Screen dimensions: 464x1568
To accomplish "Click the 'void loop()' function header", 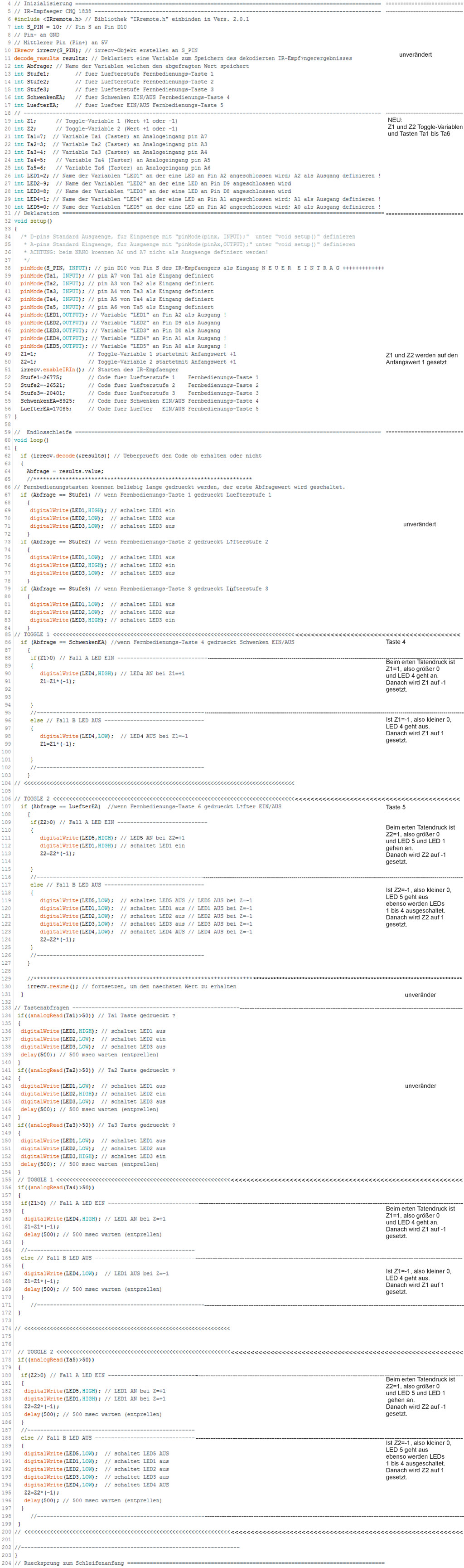I will [x=31, y=440].
